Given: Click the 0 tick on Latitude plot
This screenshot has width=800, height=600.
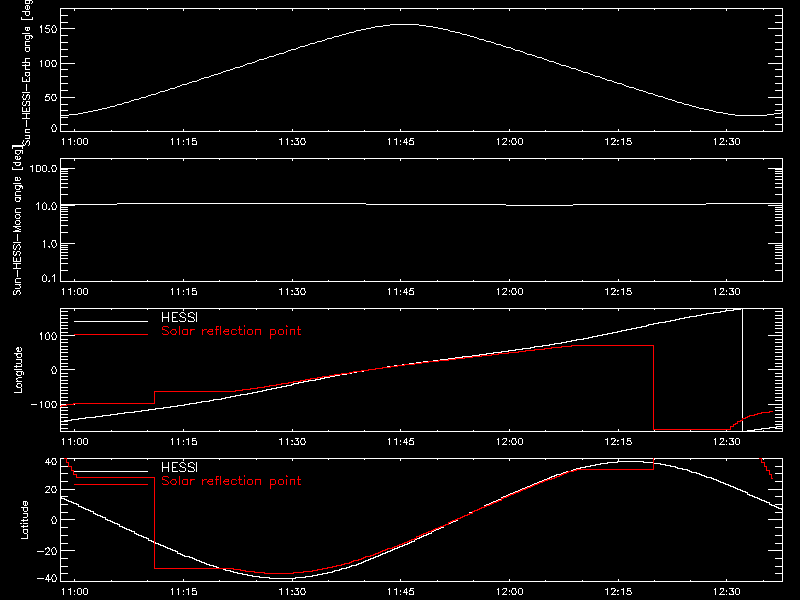Looking at the screenshot, I should tap(54, 520).
